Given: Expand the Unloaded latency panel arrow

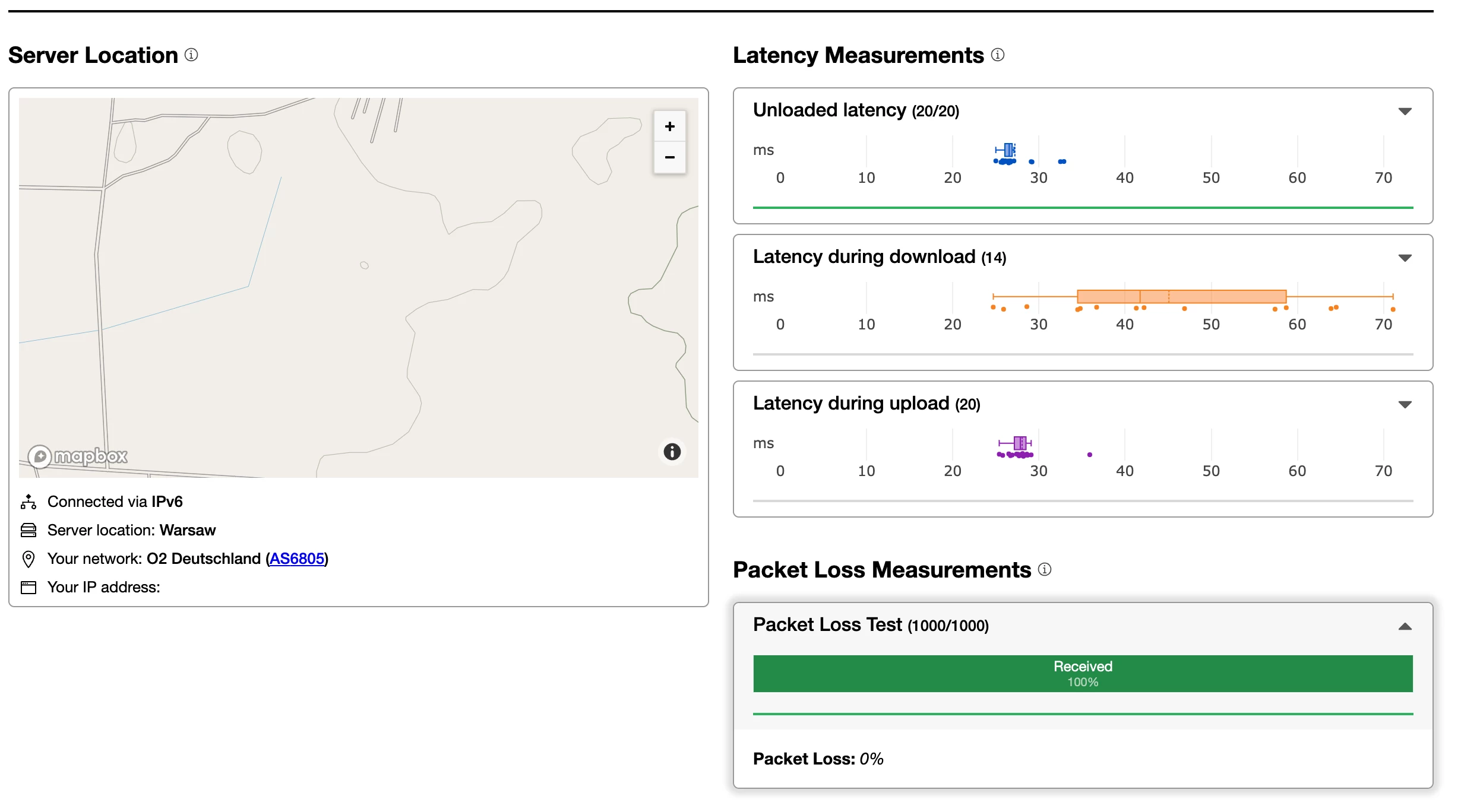Looking at the screenshot, I should coord(1405,111).
